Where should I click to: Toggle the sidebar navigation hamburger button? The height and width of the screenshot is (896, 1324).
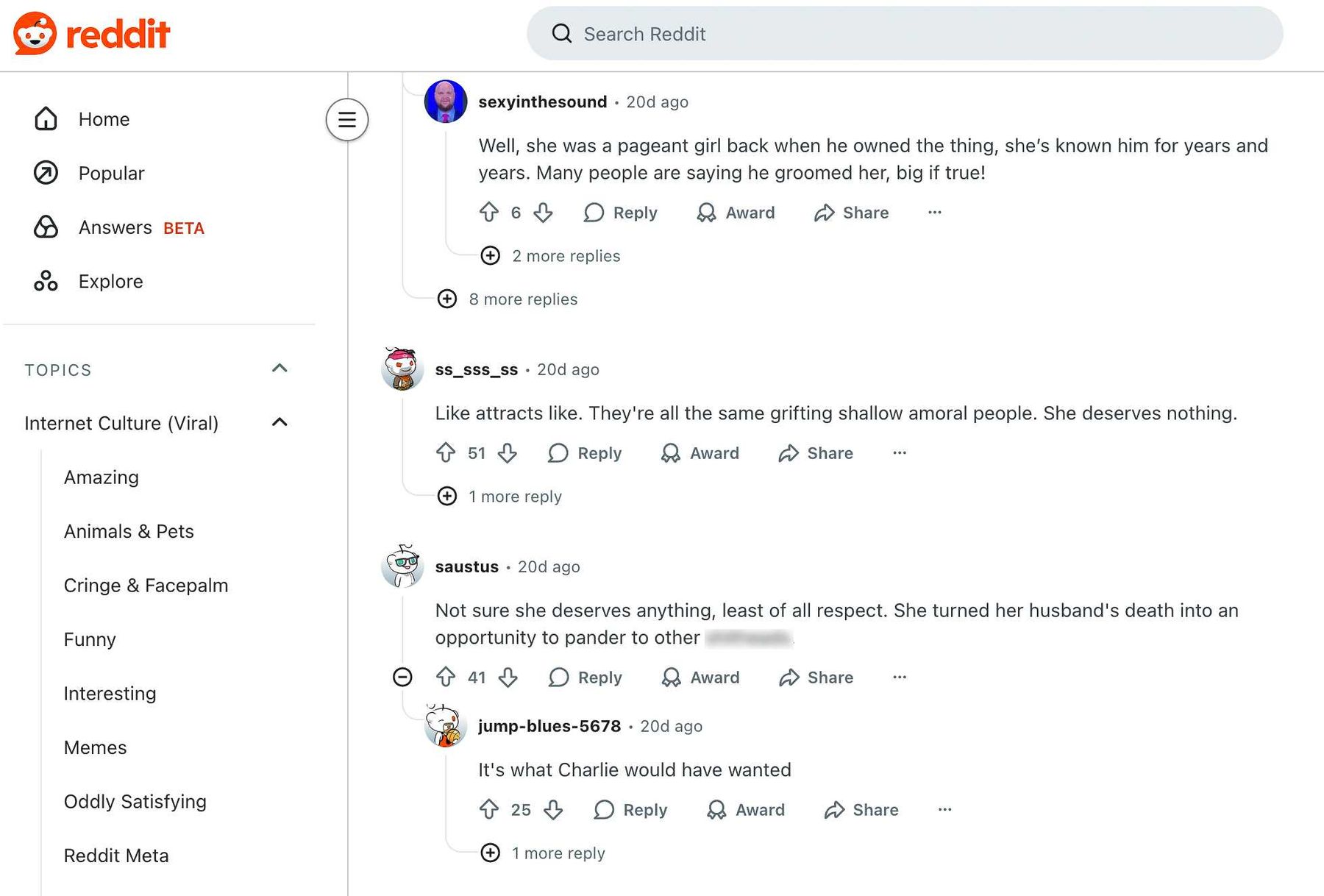(x=347, y=119)
